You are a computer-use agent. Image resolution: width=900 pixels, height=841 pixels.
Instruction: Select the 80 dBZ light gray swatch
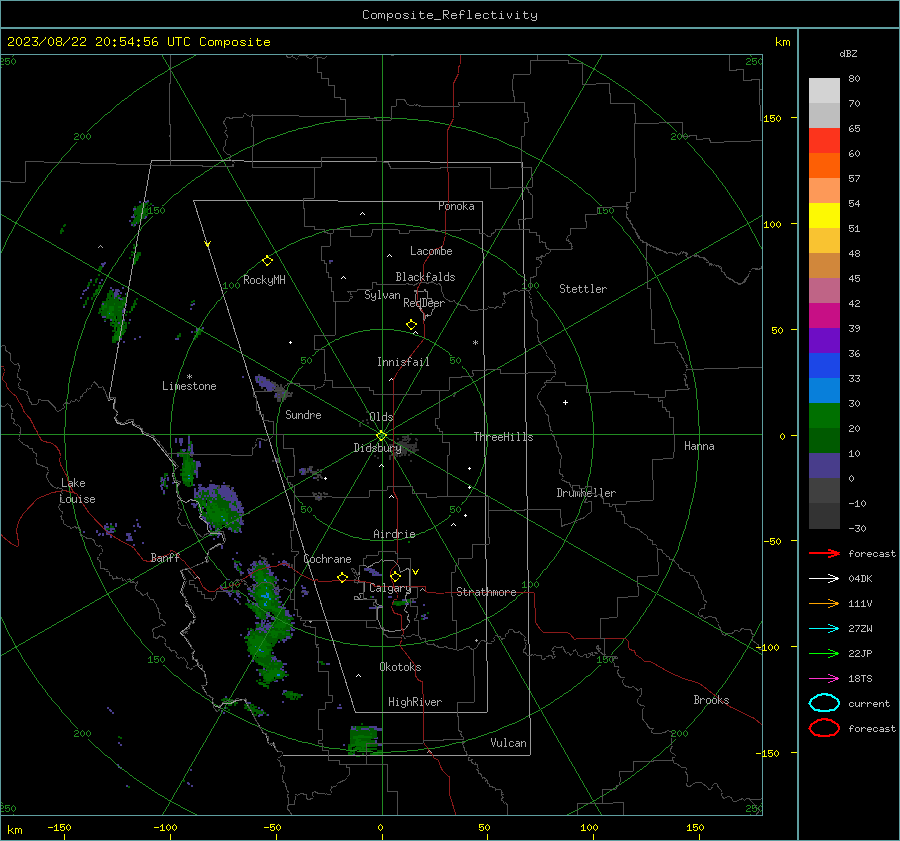pyautogui.click(x=824, y=90)
